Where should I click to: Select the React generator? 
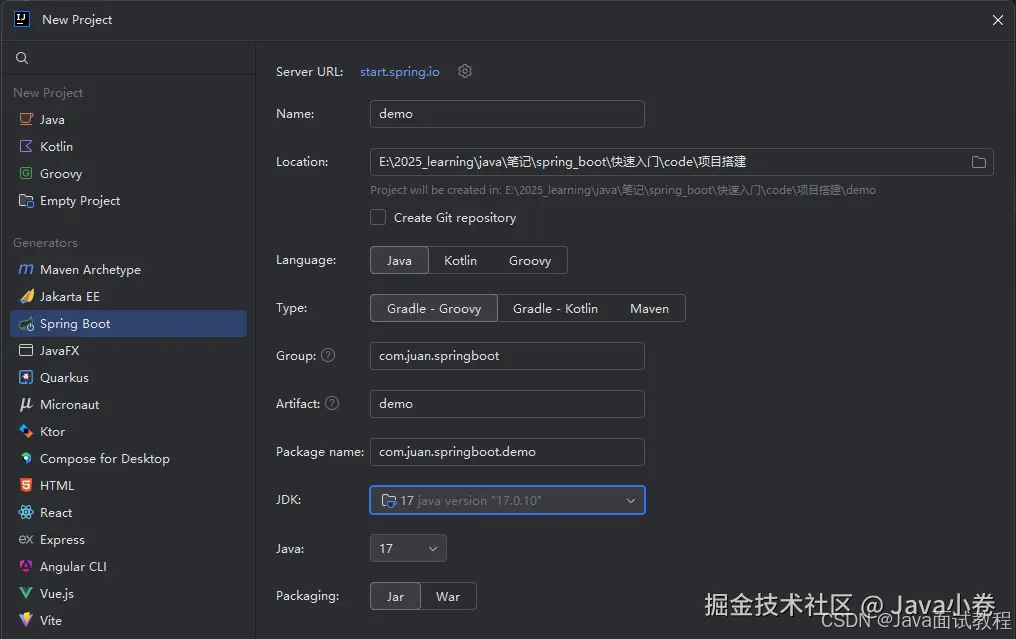55,512
